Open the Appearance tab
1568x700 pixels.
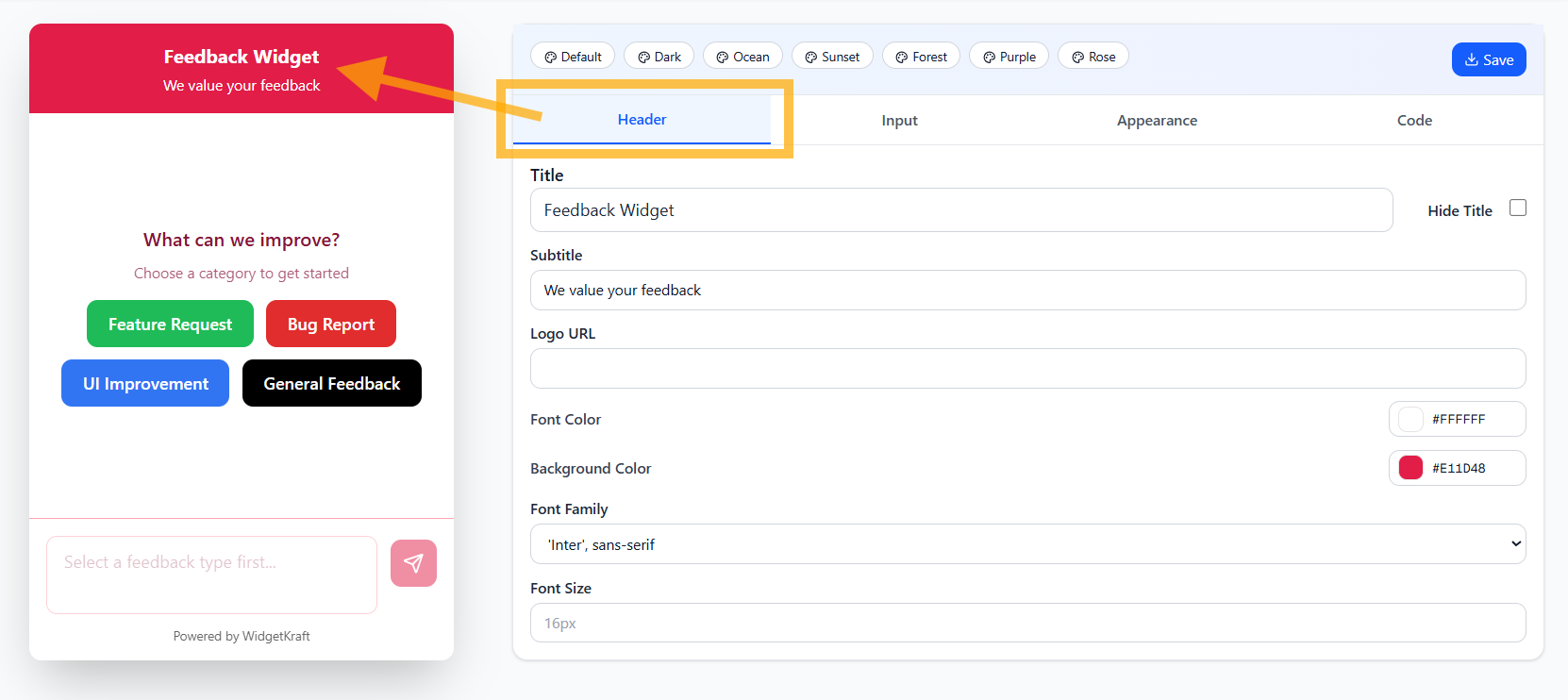click(x=1157, y=121)
